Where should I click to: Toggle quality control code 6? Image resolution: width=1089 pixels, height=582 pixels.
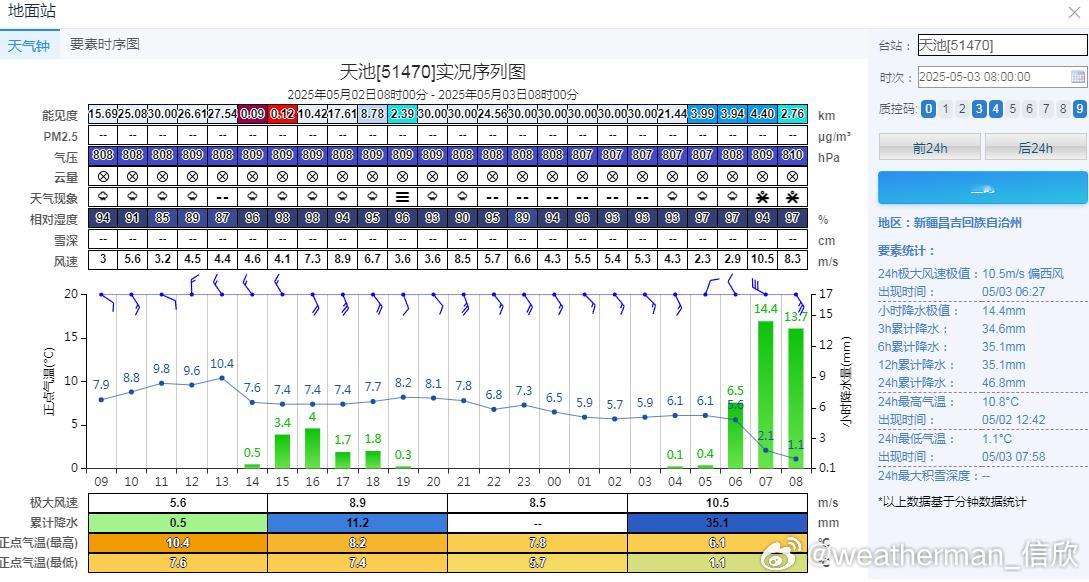pyautogui.click(x=1029, y=108)
